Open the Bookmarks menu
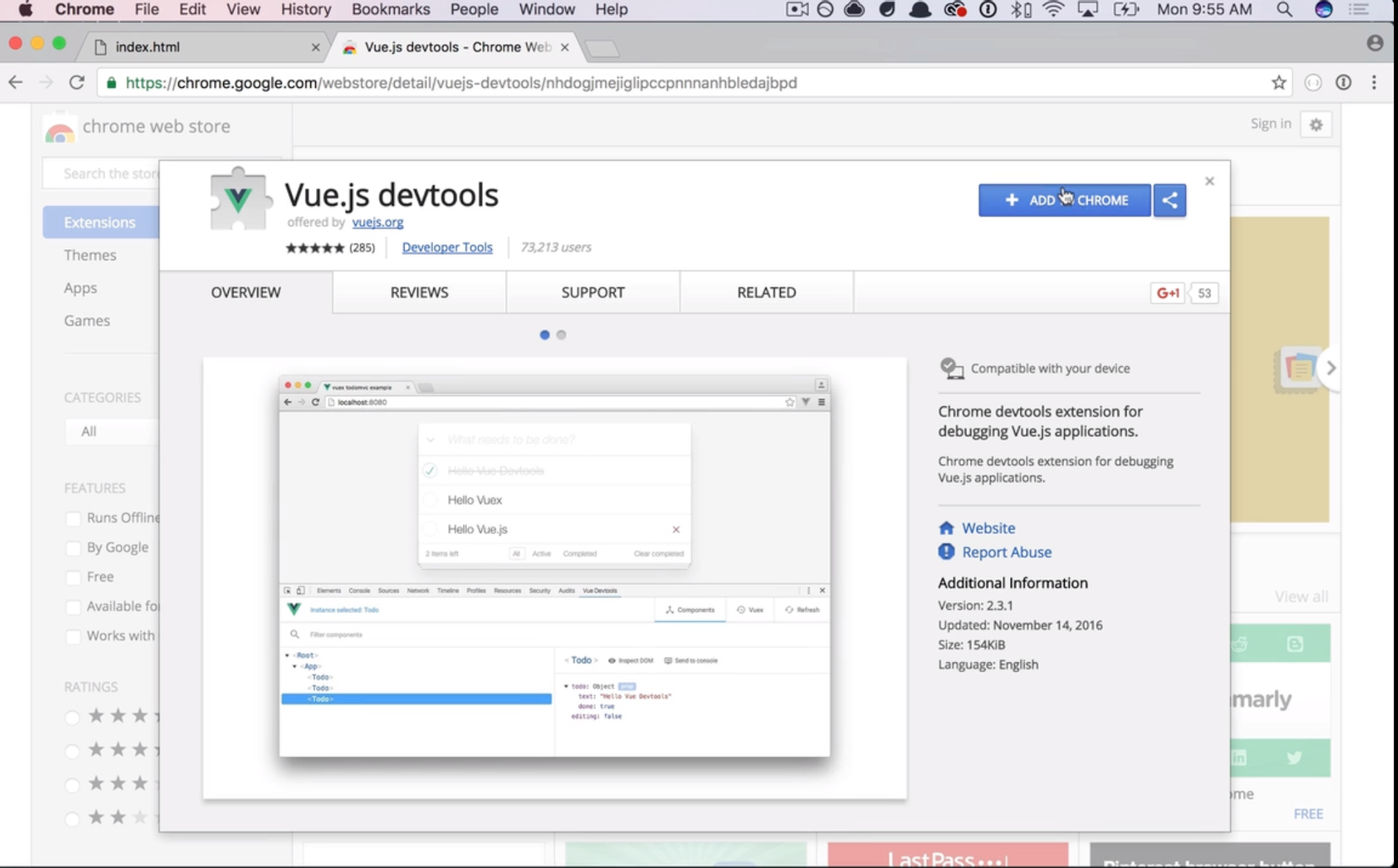The height and width of the screenshot is (868, 1398). click(x=391, y=9)
